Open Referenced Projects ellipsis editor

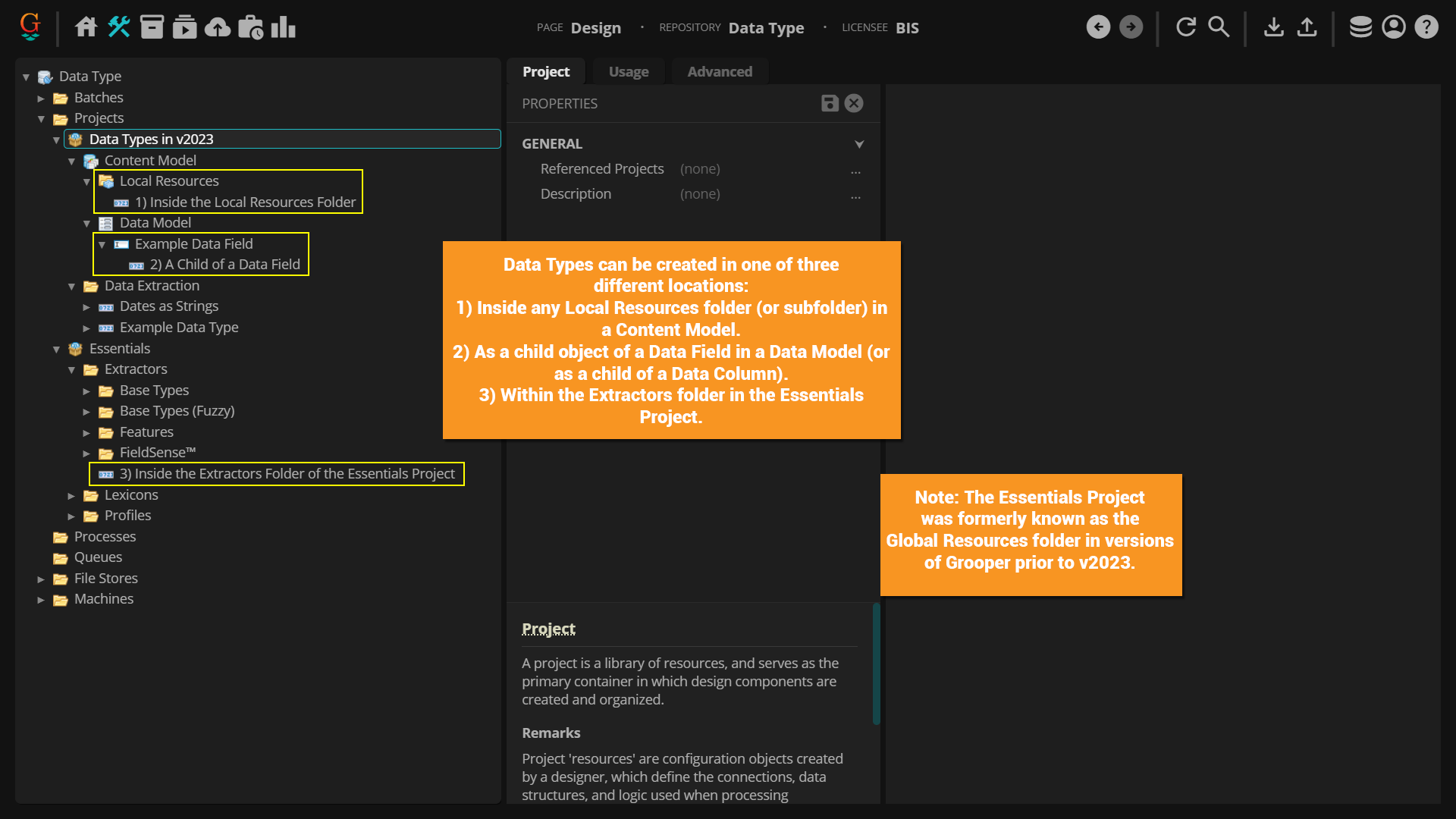pyautogui.click(x=855, y=170)
